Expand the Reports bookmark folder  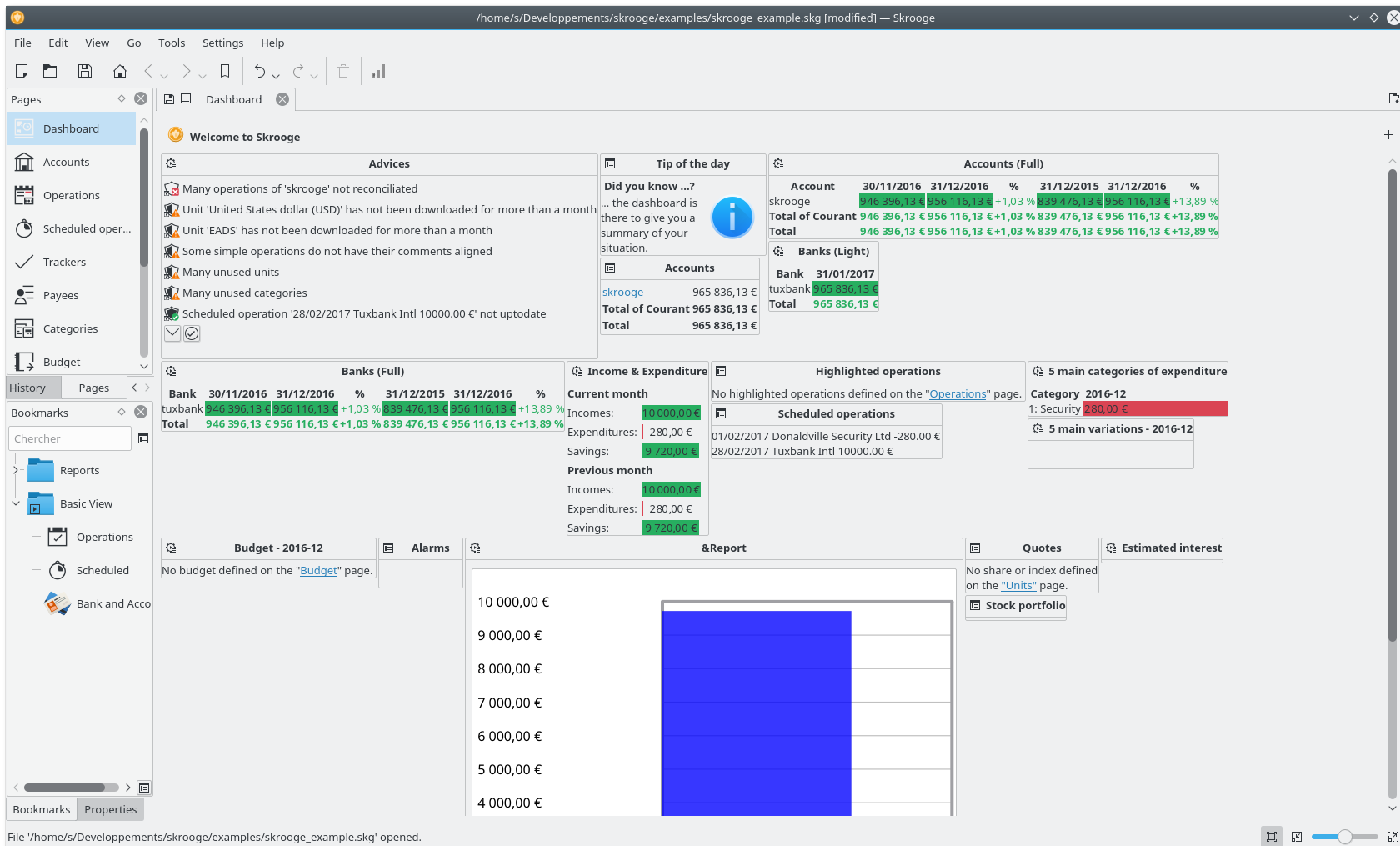[16, 470]
